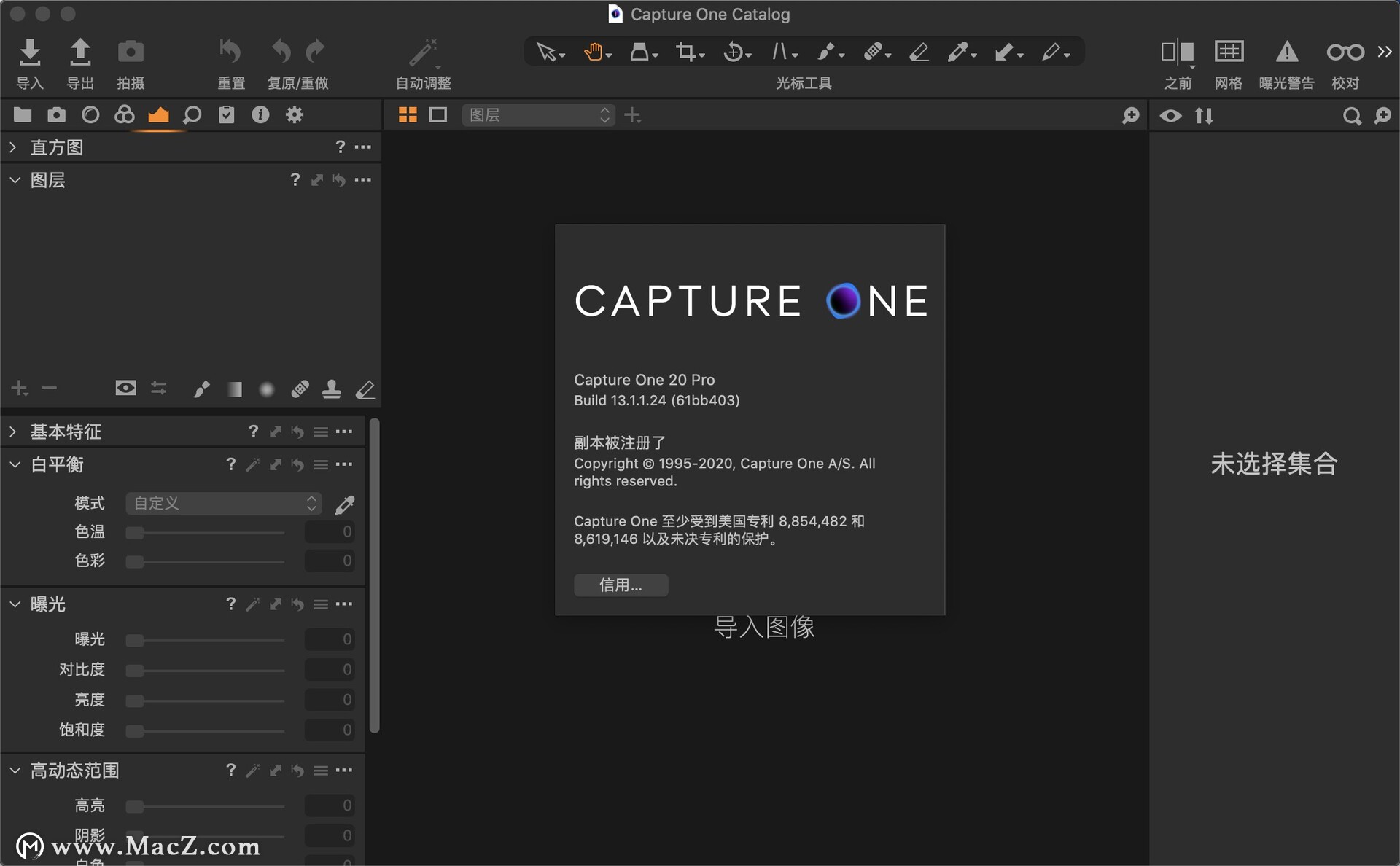Open the Capture camera tool tab
This screenshot has height=866, width=1400.
[x=56, y=114]
